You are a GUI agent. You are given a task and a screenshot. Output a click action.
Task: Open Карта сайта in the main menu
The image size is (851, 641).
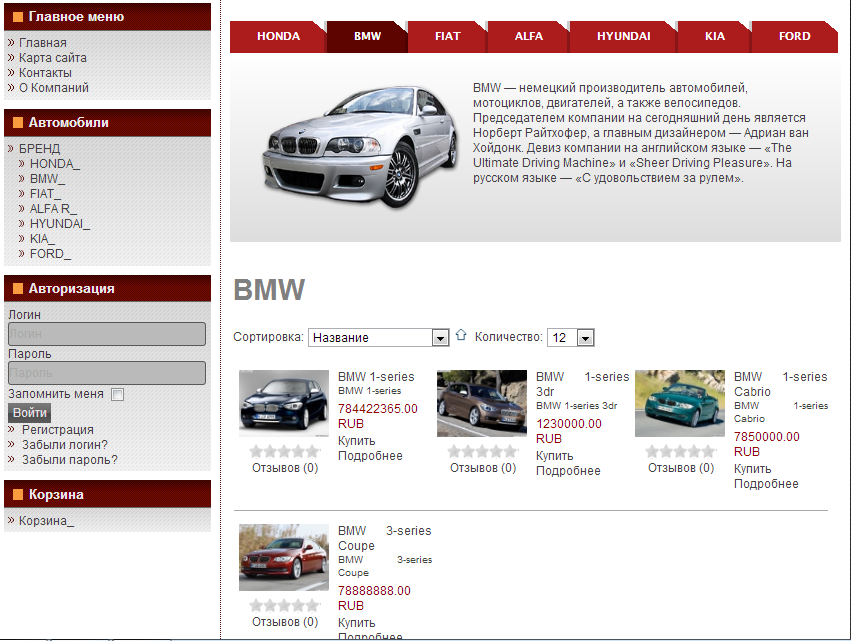click(52, 58)
